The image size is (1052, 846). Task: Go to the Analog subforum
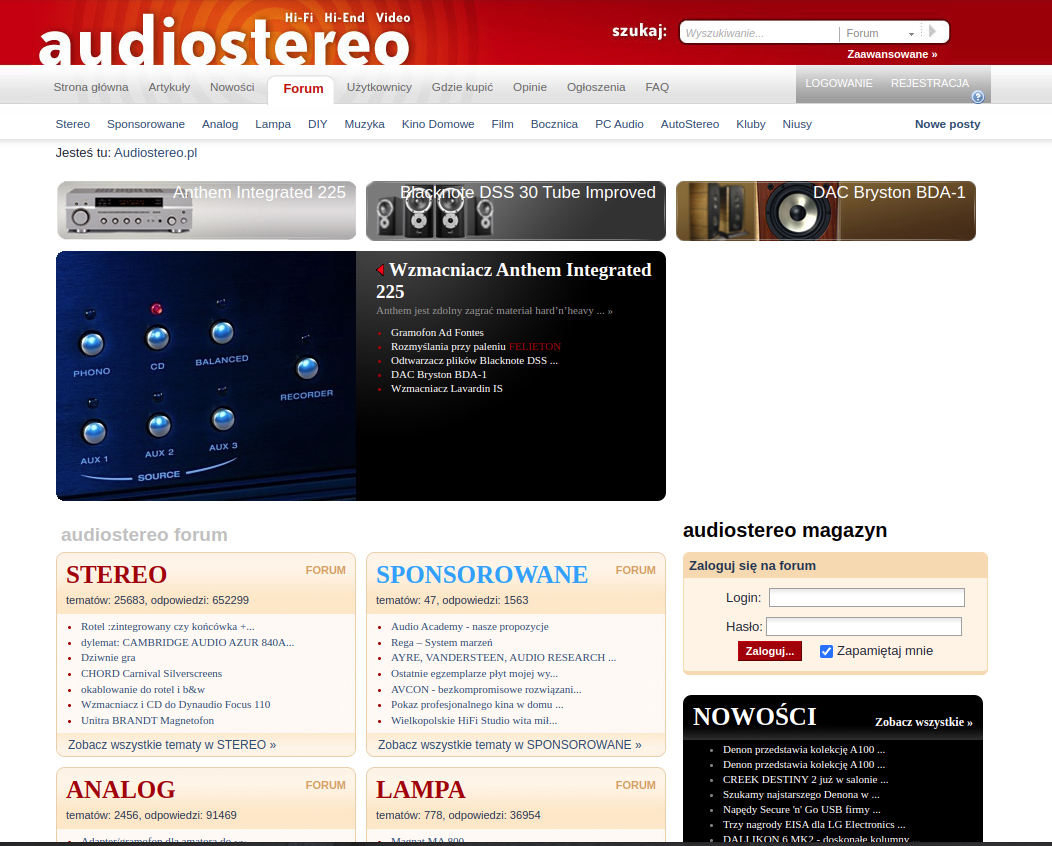[x=220, y=124]
